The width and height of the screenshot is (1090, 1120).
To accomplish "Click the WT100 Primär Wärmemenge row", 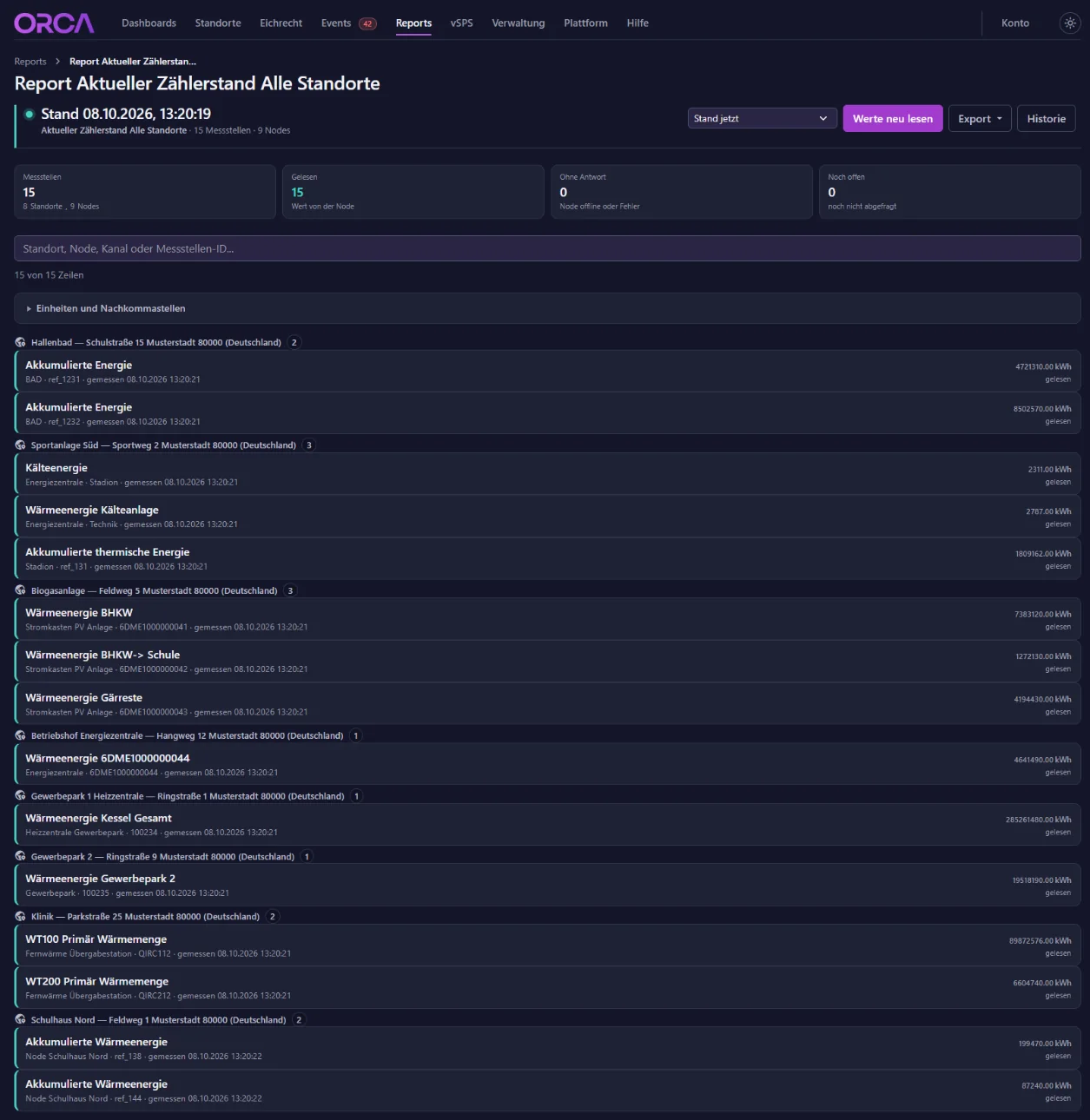I will point(547,945).
